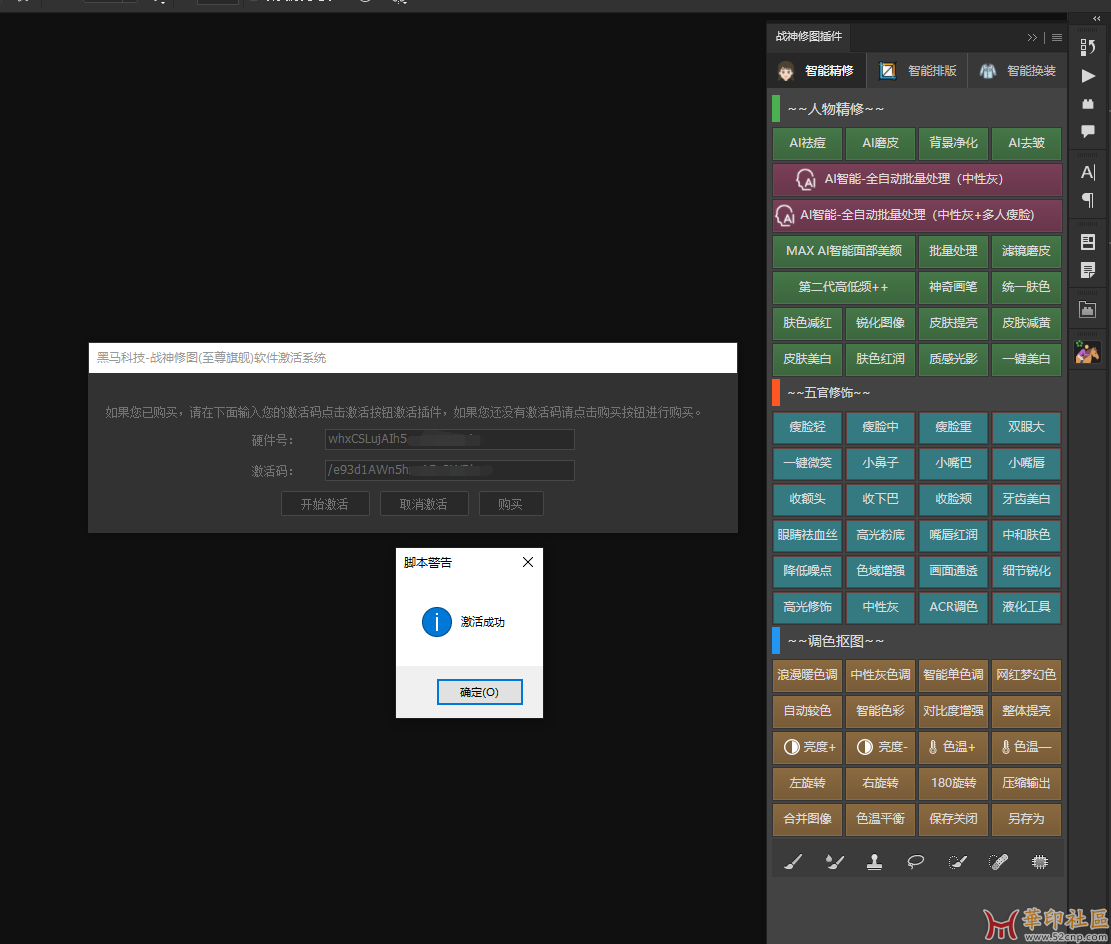Increase brightness with the 亮度+ button

(809, 747)
